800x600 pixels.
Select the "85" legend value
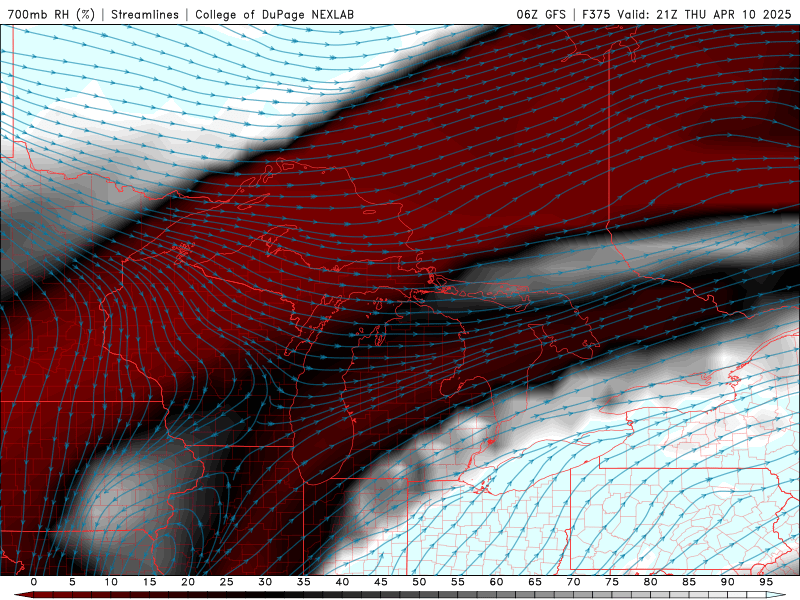688,582
